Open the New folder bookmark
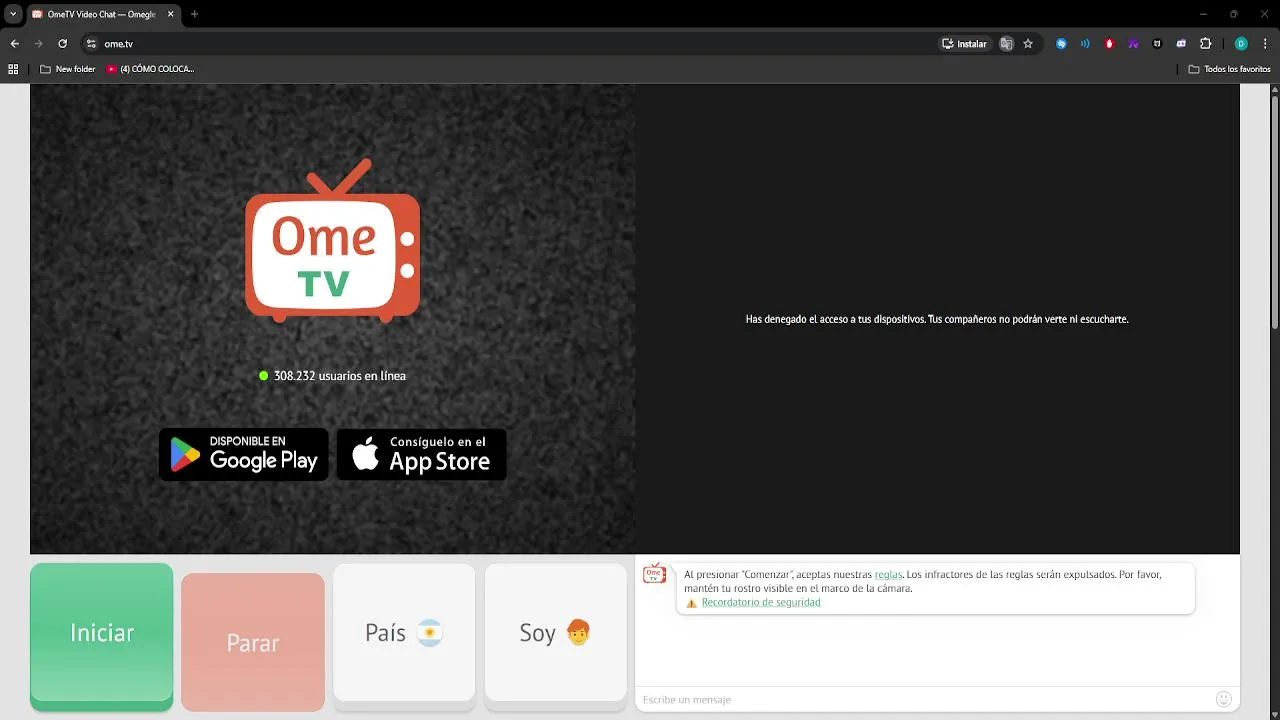The width and height of the screenshot is (1280, 720). (67, 69)
